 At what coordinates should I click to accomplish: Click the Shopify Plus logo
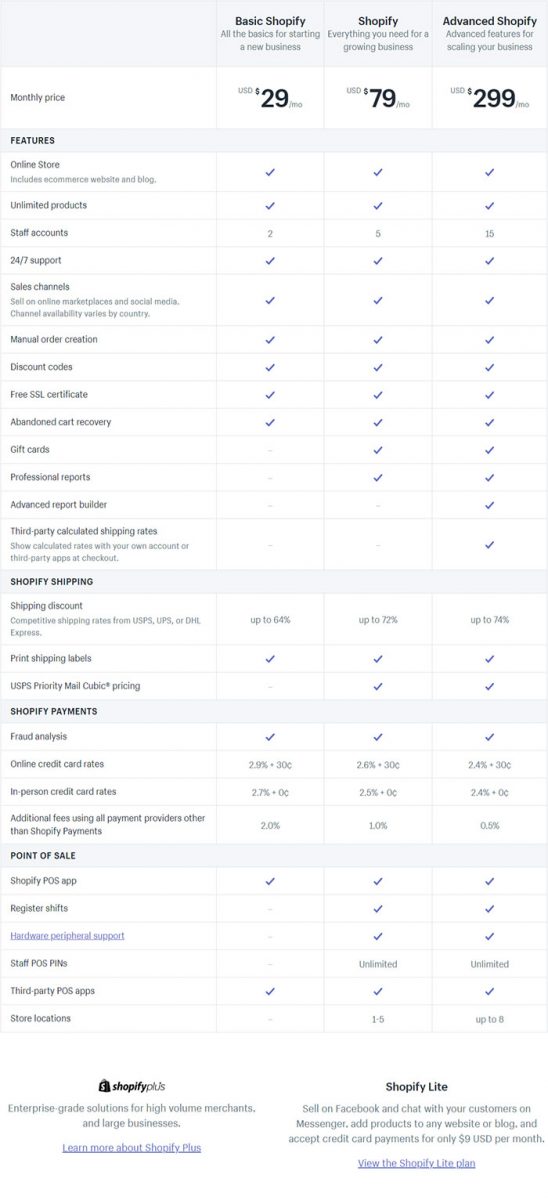(x=131, y=1086)
